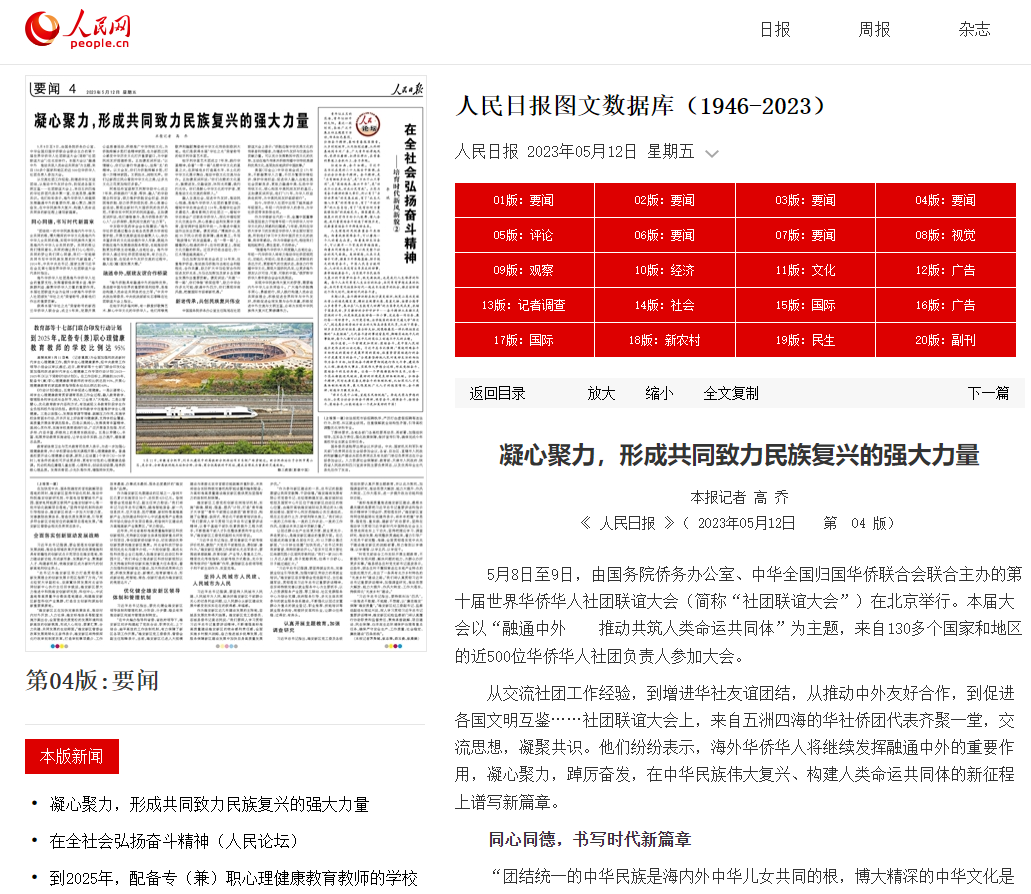
Task: Open the 在全社会弘扬奋斗精神 article link
Action: tap(174, 841)
